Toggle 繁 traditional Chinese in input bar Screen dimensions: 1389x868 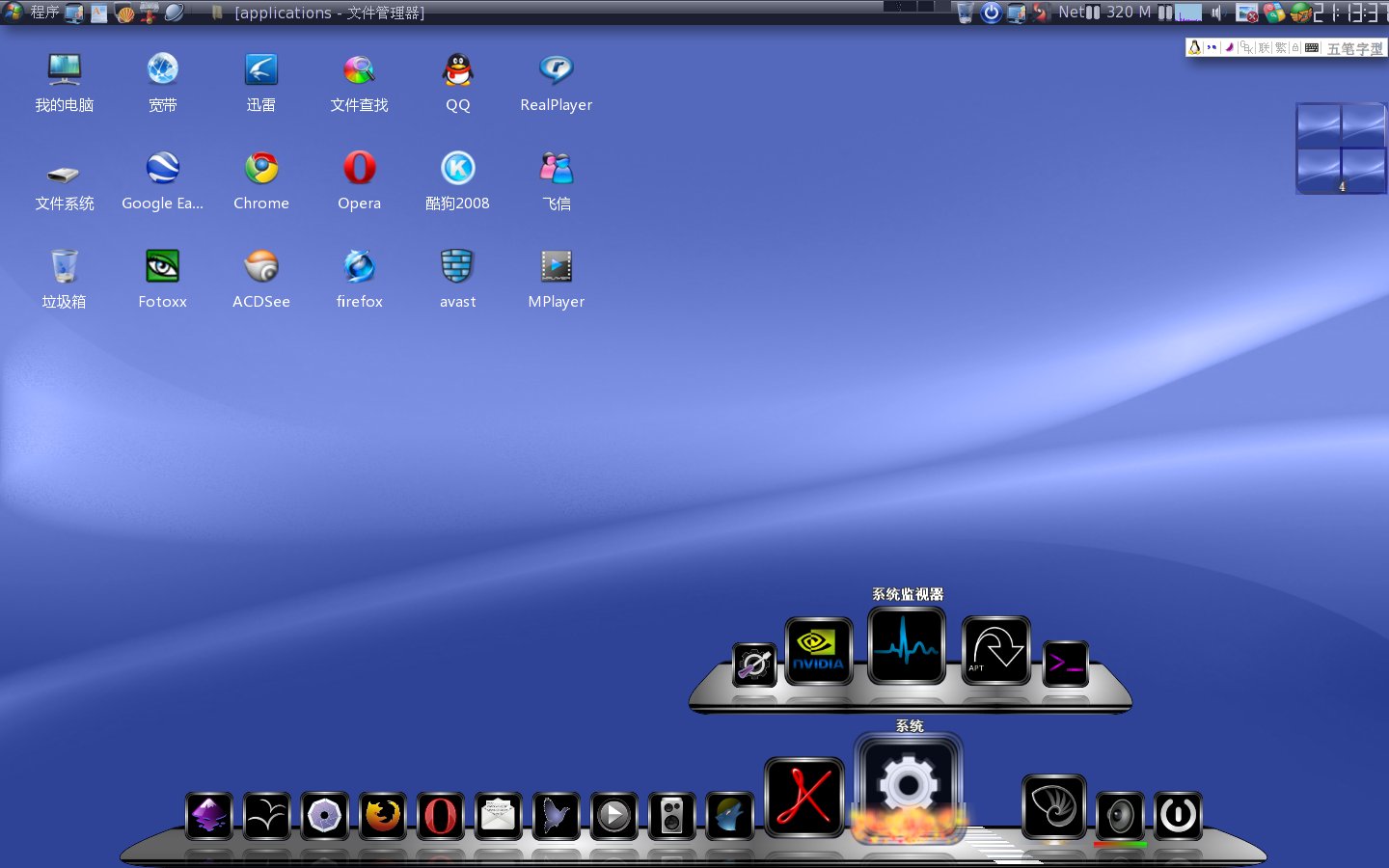pos(1280,47)
